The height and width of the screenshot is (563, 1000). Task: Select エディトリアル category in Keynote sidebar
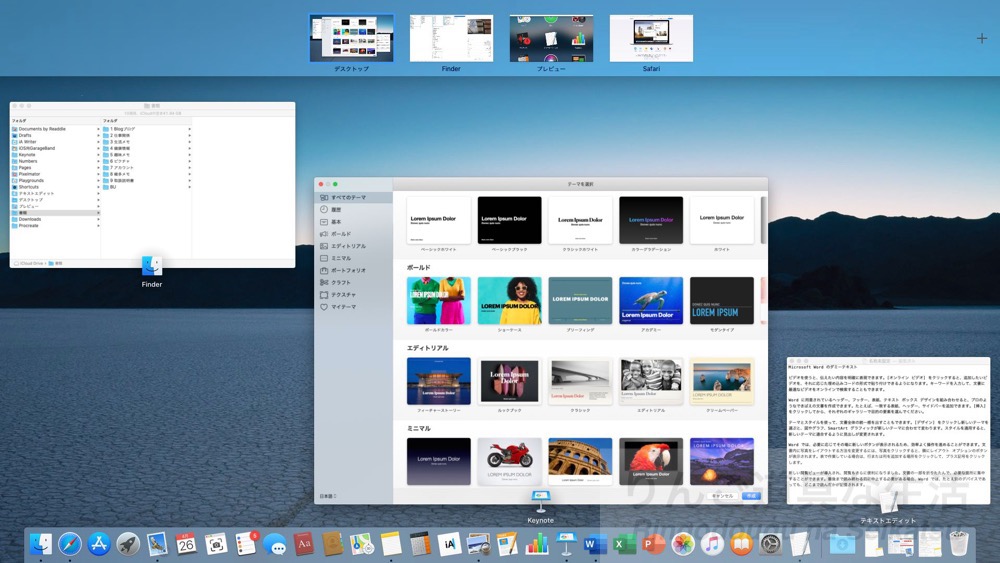[353, 246]
